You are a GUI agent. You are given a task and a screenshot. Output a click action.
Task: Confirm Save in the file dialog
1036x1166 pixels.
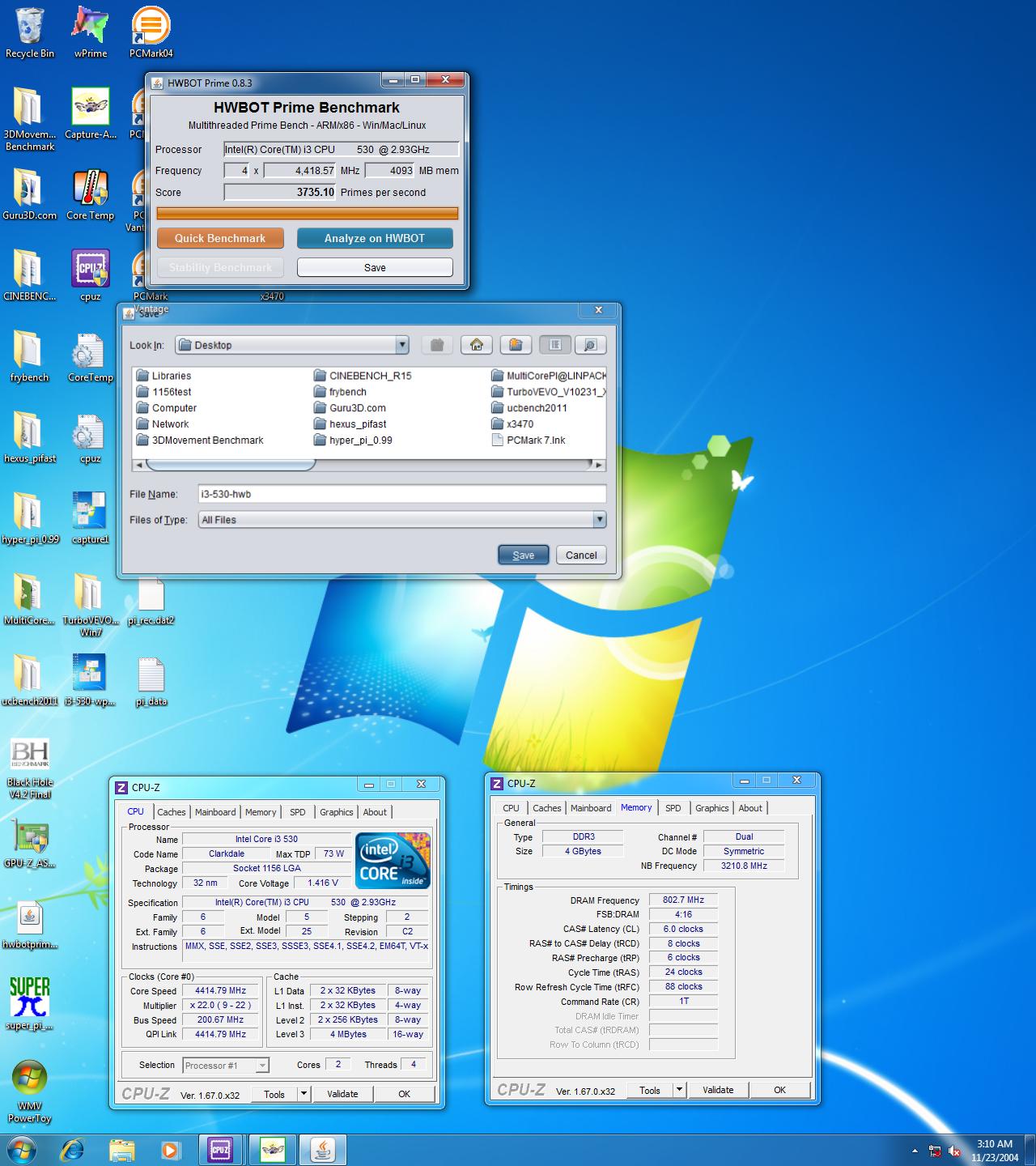pos(523,555)
